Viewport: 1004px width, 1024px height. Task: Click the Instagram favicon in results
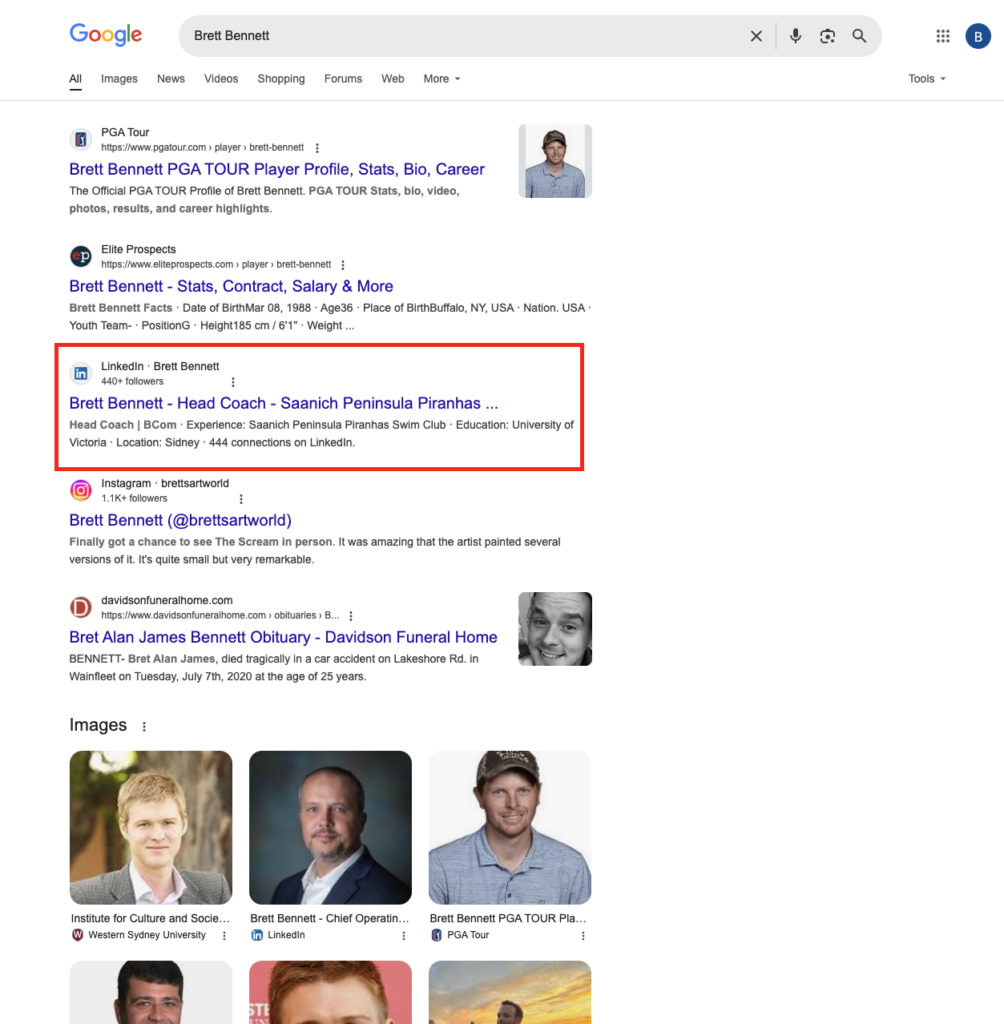pos(81,490)
